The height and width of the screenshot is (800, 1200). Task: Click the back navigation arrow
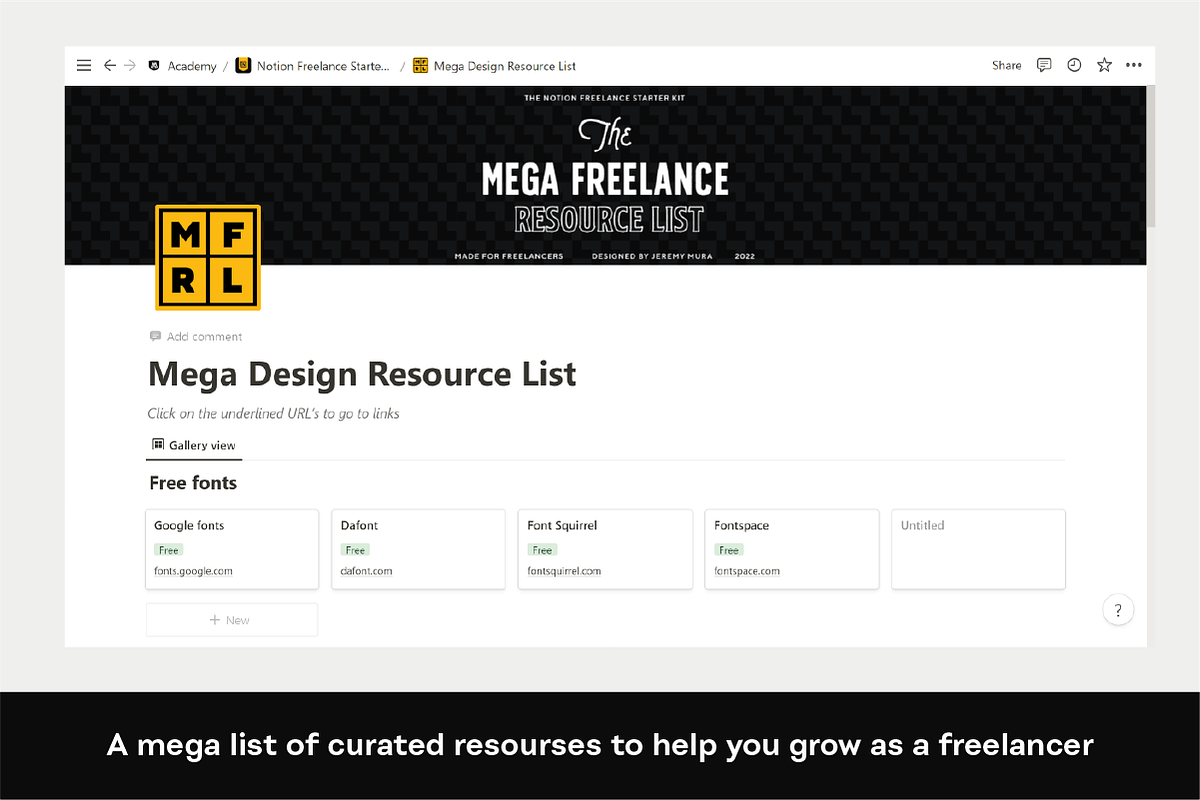tap(110, 66)
